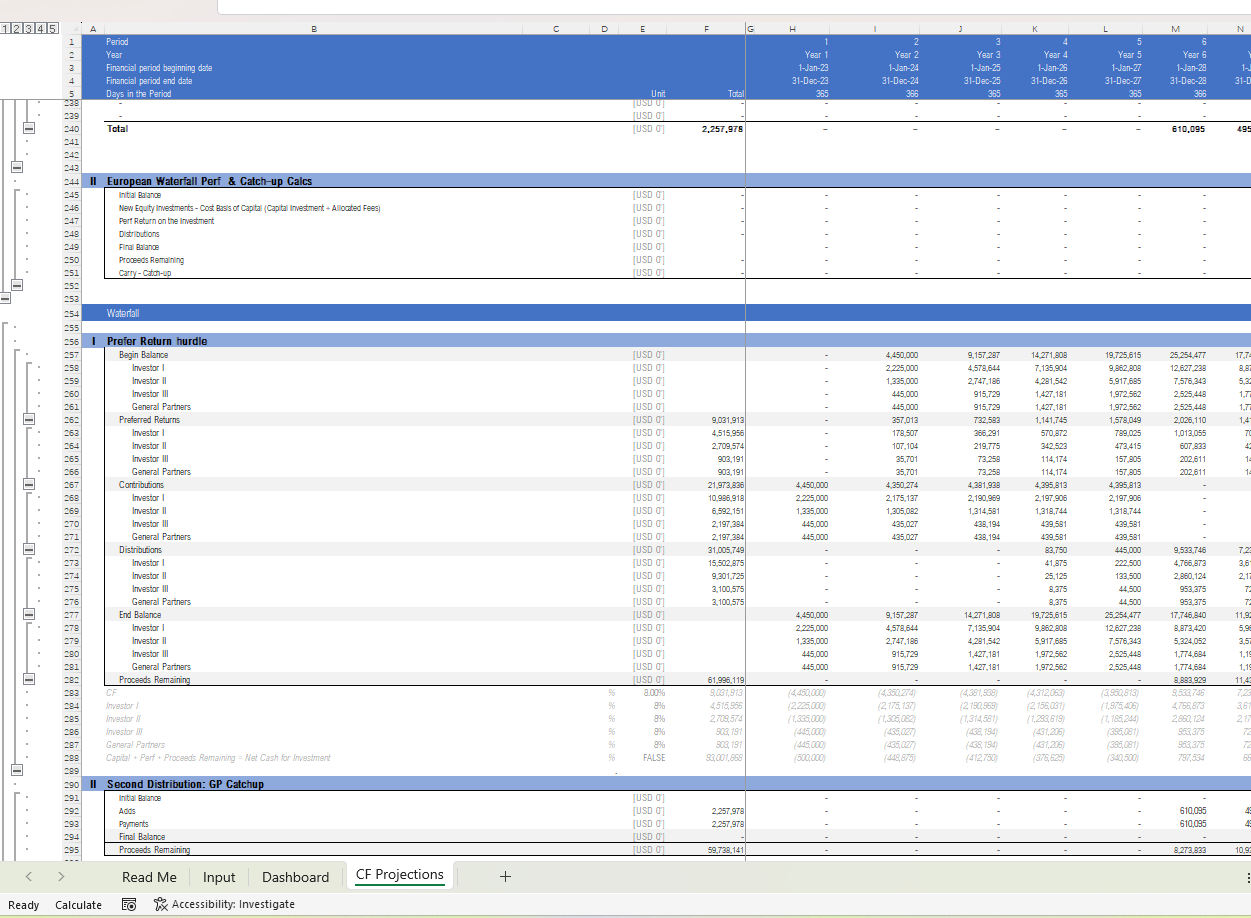Show outline level 2 rows
This screenshot has width=1251, height=918.
pyautogui.click(x=17, y=29)
